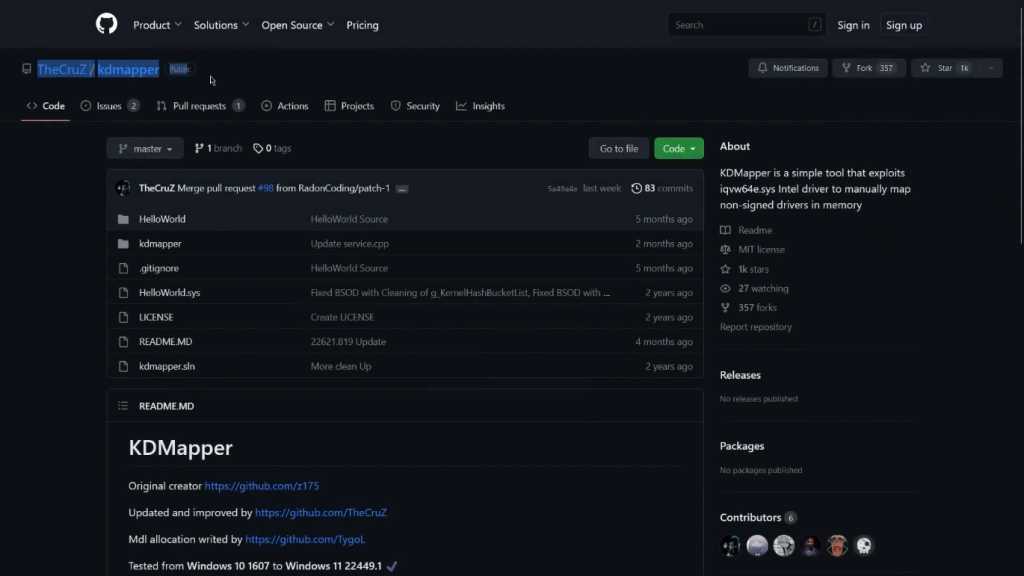Open the last contributor avatar

[863, 545]
